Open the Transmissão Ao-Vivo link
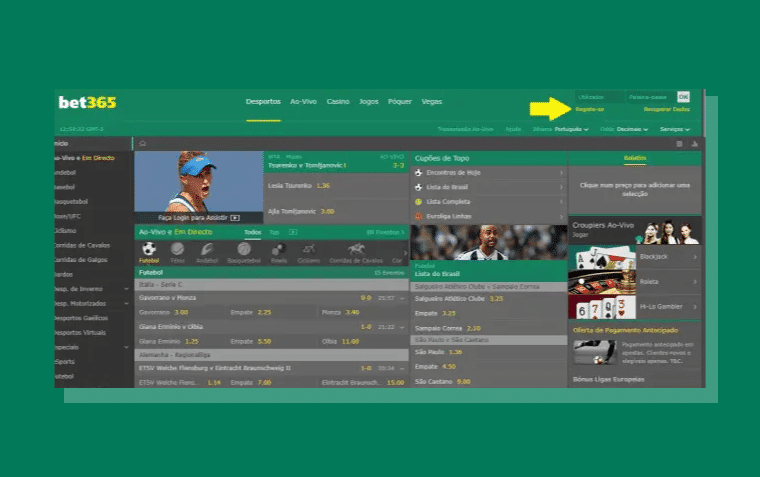760x477 pixels. coord(465,129)
